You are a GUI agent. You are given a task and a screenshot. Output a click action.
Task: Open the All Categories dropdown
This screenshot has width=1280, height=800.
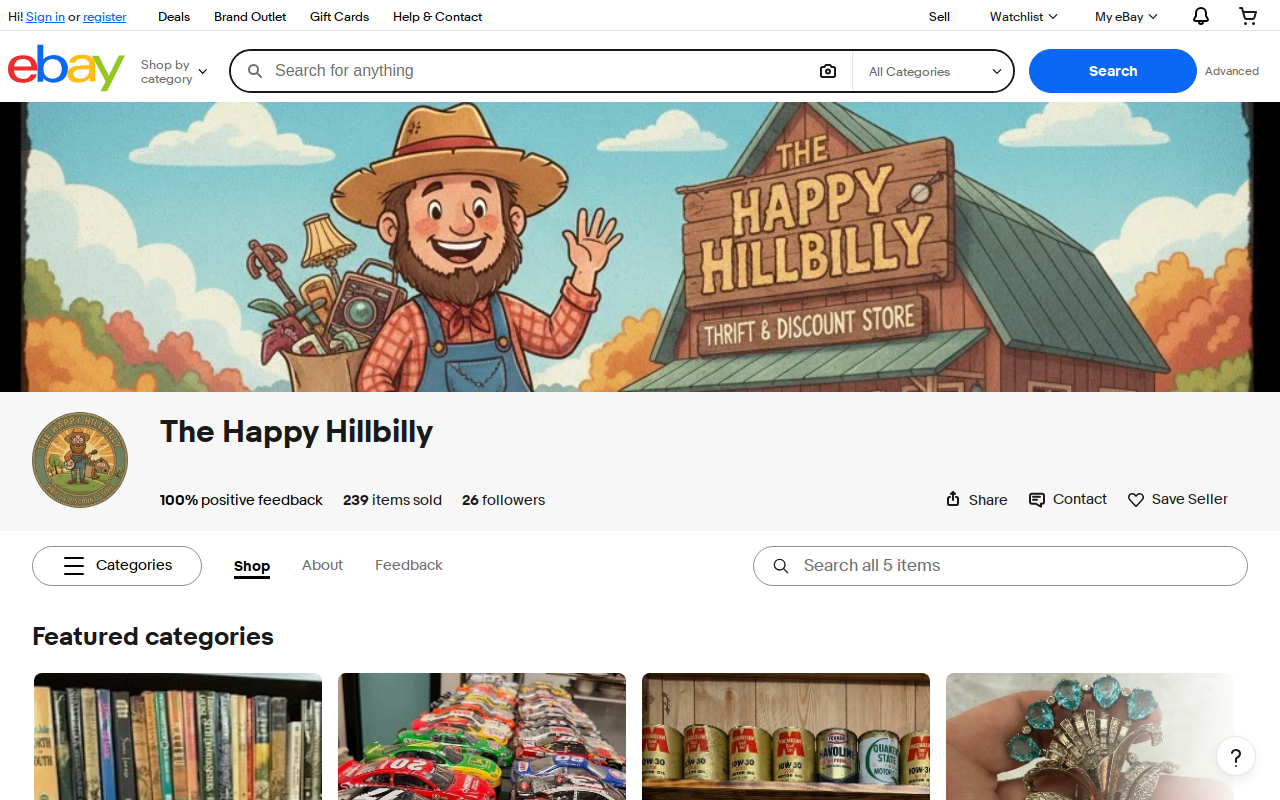pos(934,71)
